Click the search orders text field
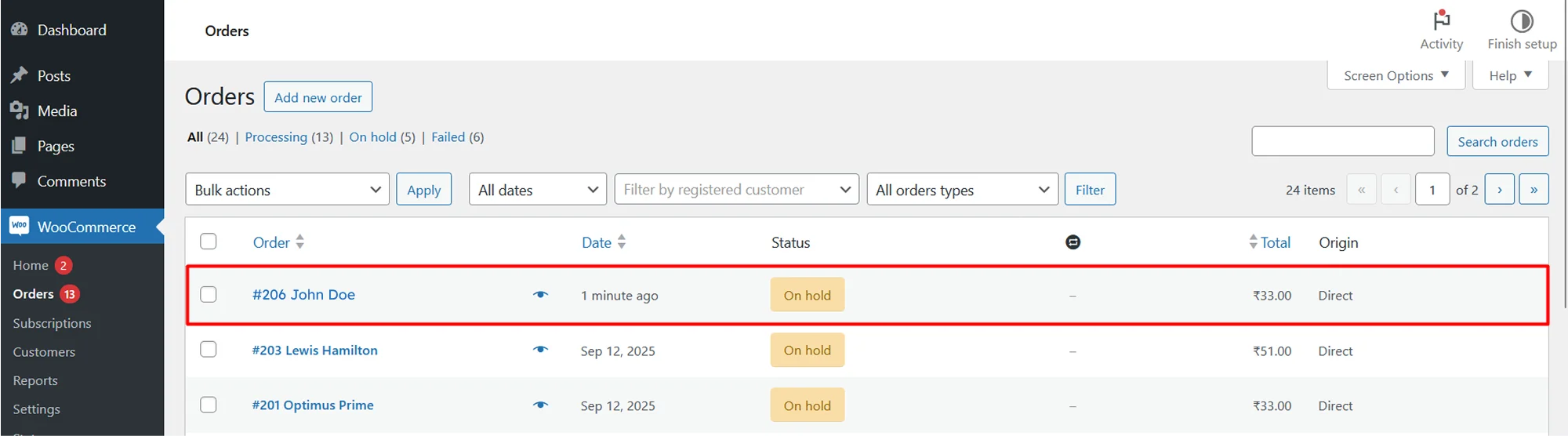Viewport: 1568px width, 436px height. 1342,141
